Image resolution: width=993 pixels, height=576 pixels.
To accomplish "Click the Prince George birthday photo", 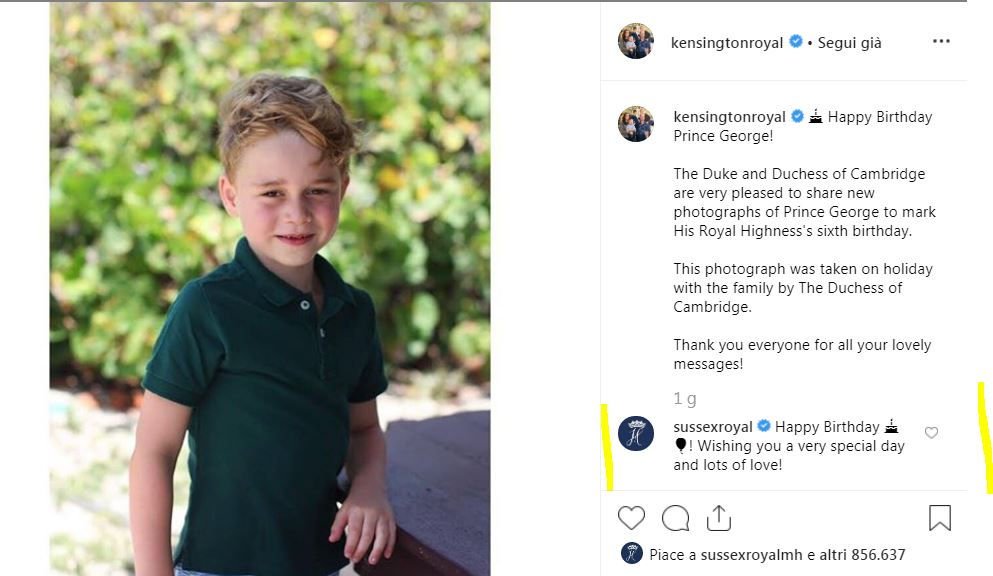I will tap(270, 288).
